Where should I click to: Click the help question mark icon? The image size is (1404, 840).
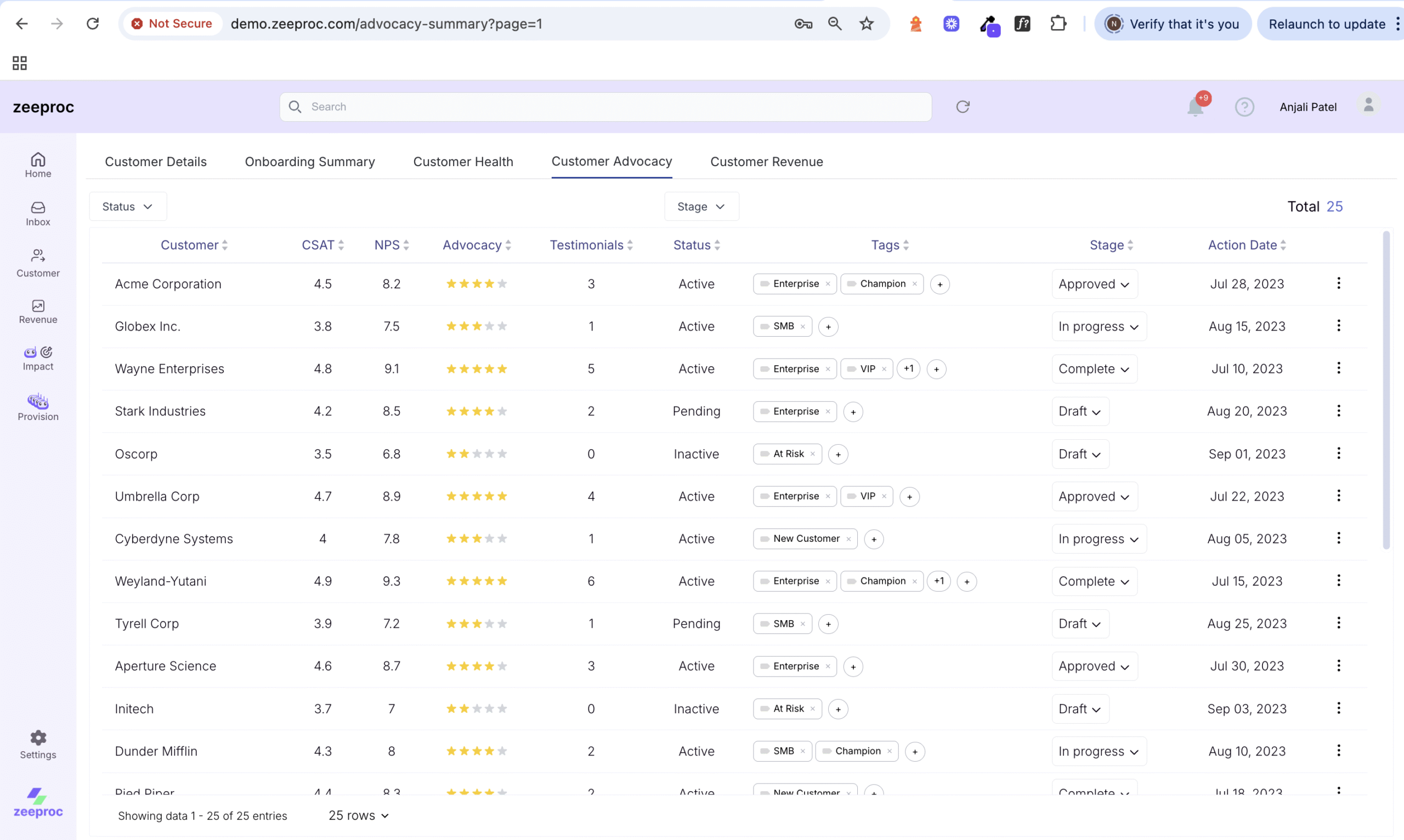(1244, 107)
